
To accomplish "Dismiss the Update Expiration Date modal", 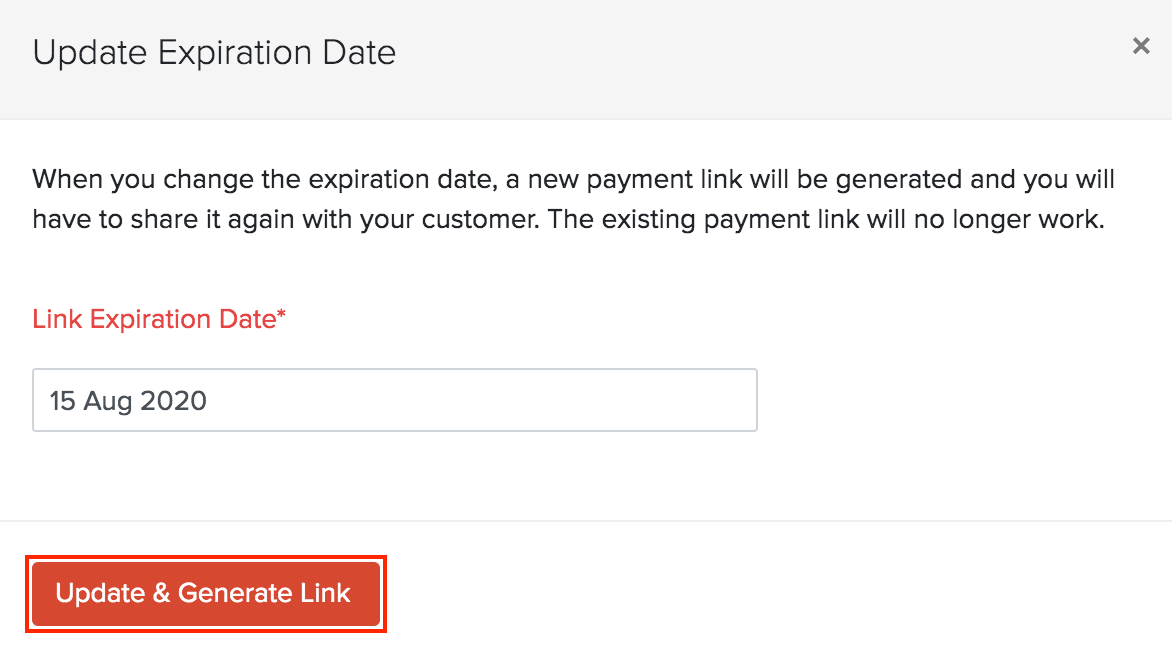I will click(1141, 46).
